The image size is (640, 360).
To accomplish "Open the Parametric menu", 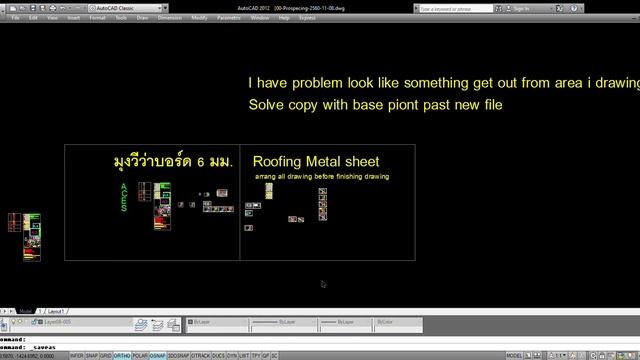I will point(229,18).
